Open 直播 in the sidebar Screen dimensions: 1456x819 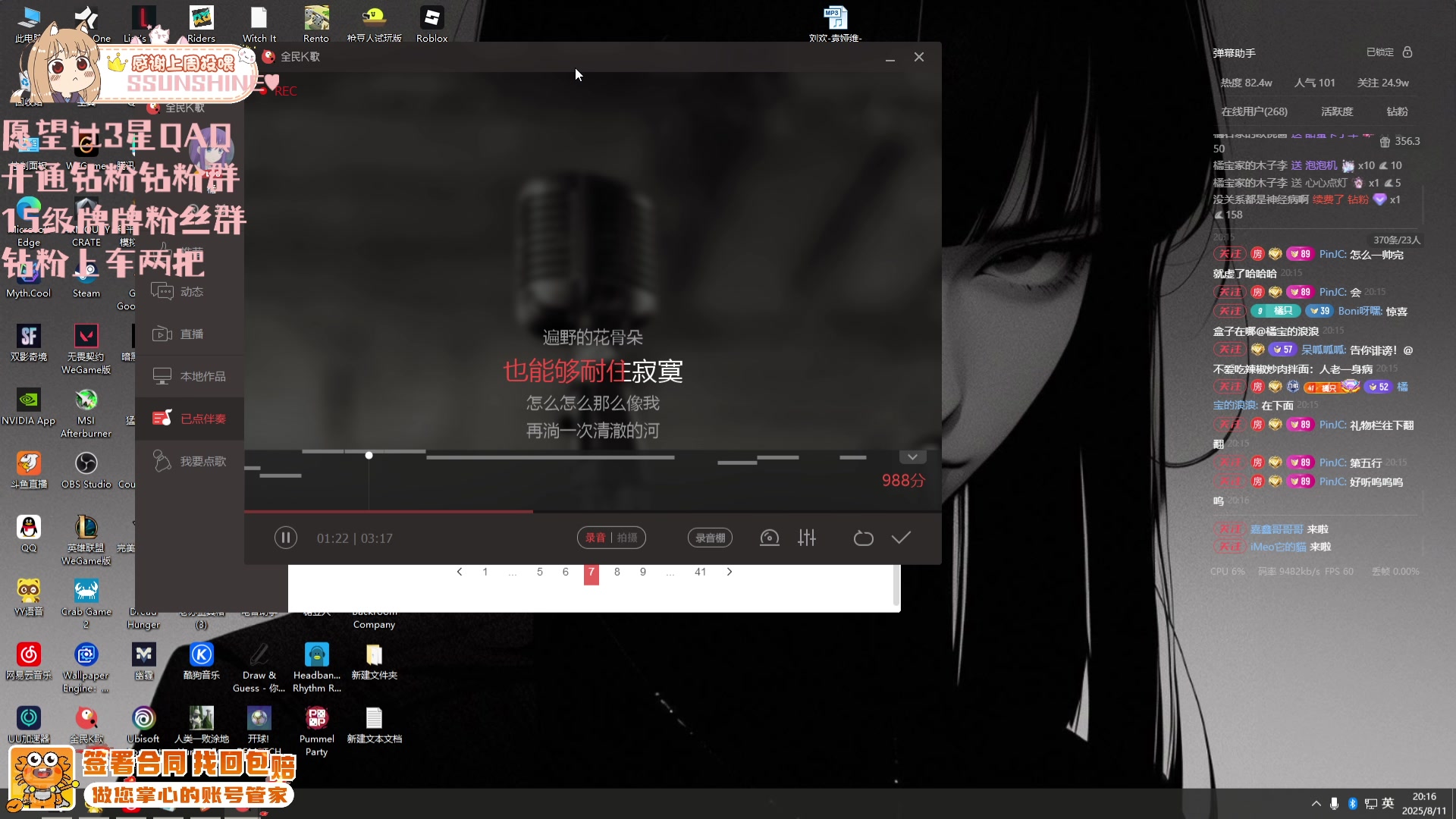(x=190, y=334)
